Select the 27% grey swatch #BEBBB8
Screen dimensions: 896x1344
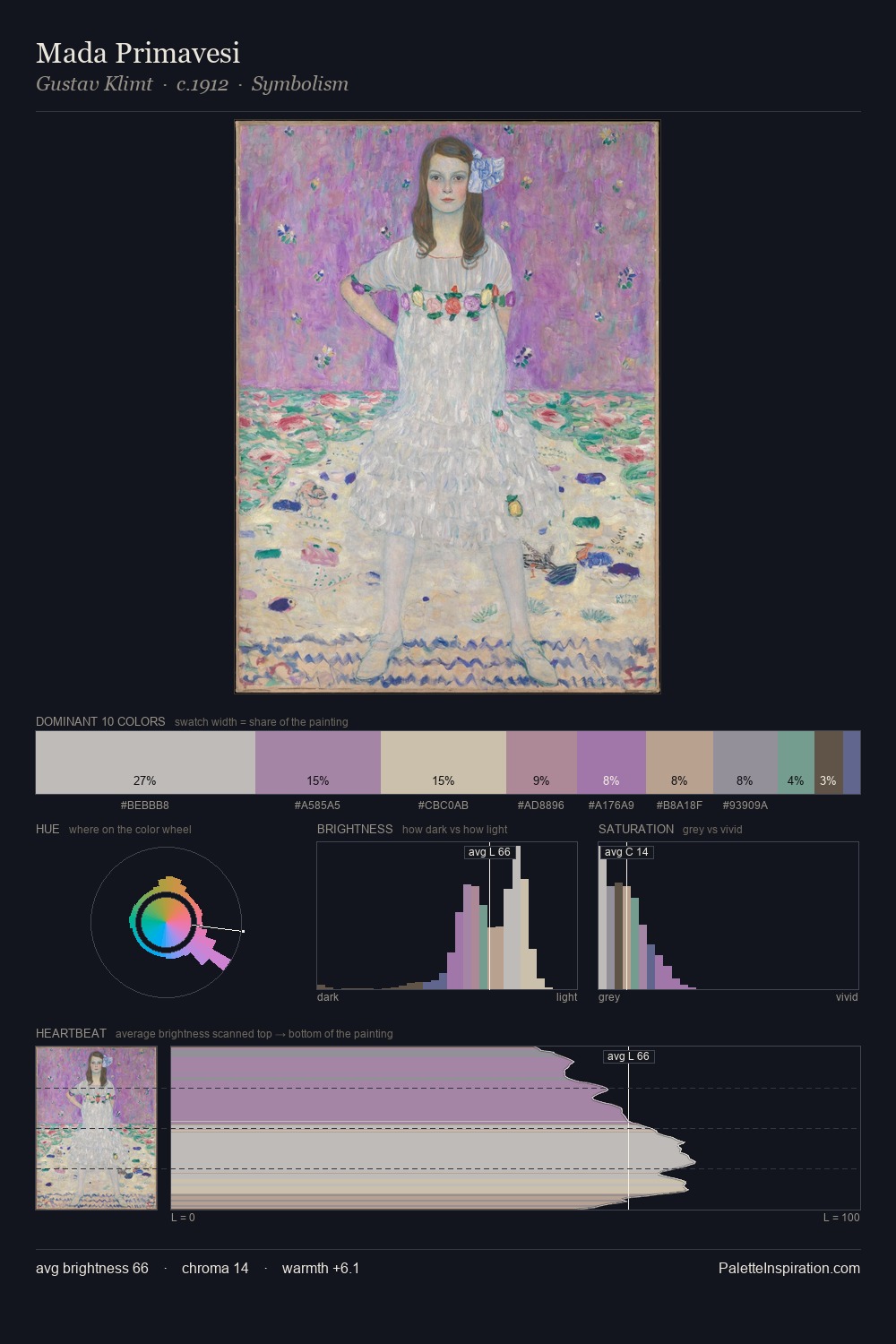145,762
